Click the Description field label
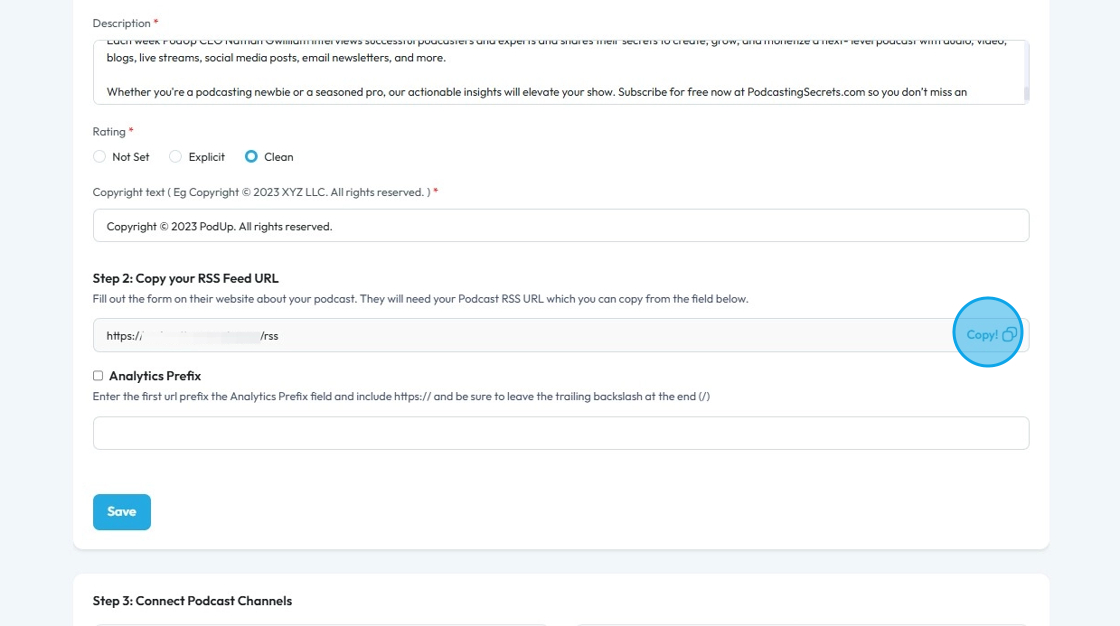Image resolution: width=1120 pixels, height=626 pixels. pos(121,23)
